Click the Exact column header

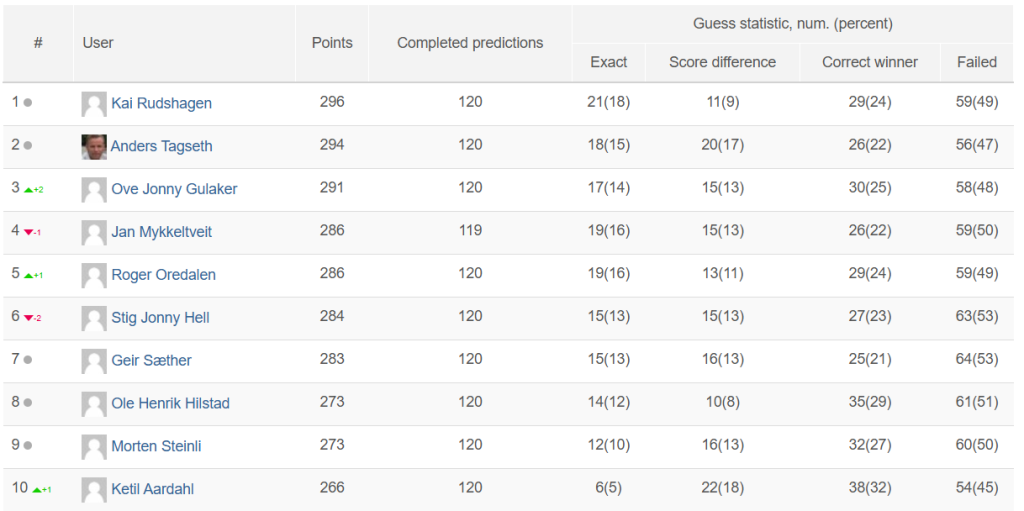[609, 62]
